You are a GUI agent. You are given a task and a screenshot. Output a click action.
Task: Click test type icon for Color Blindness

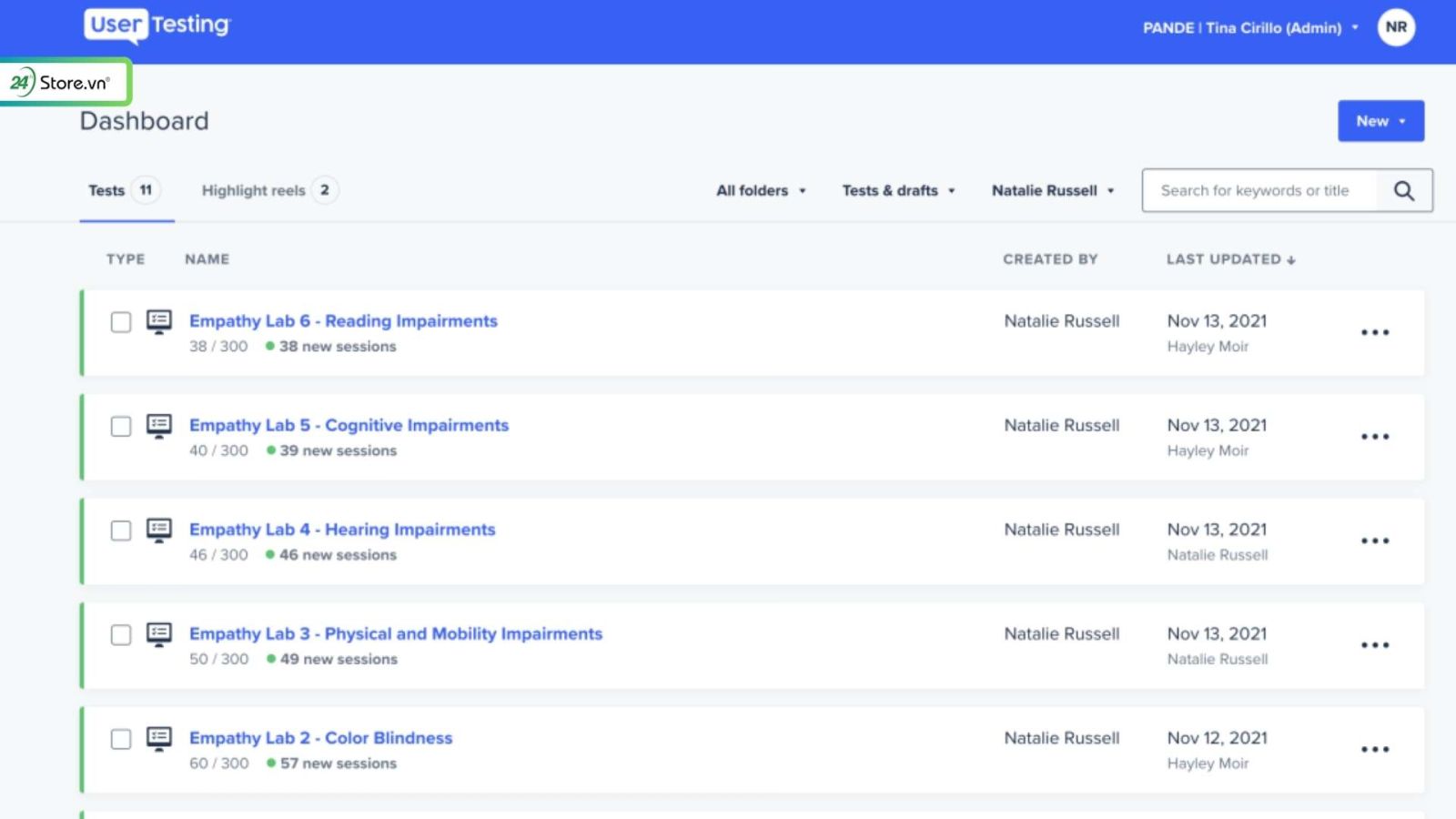(x=159, y=739)
